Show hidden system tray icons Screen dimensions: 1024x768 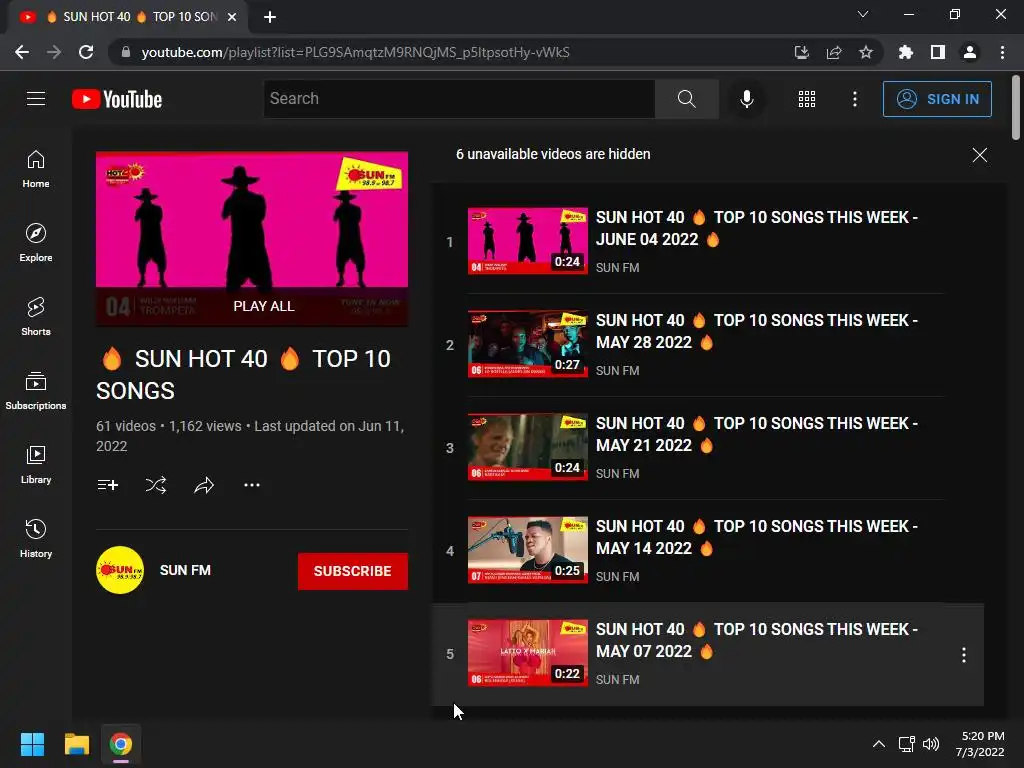[x=879, y=744]
